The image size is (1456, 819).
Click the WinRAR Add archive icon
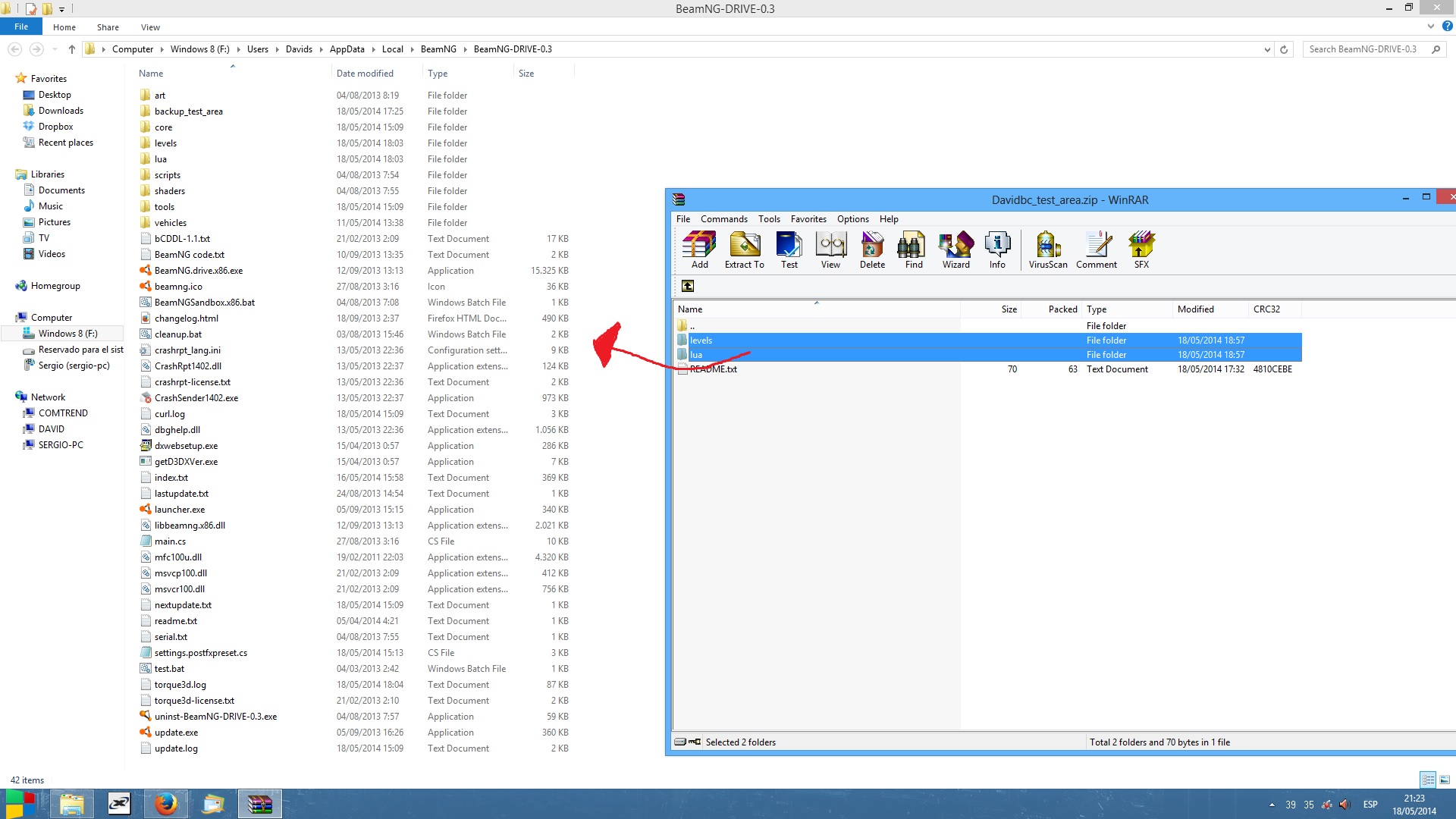(x=699, y=250)
